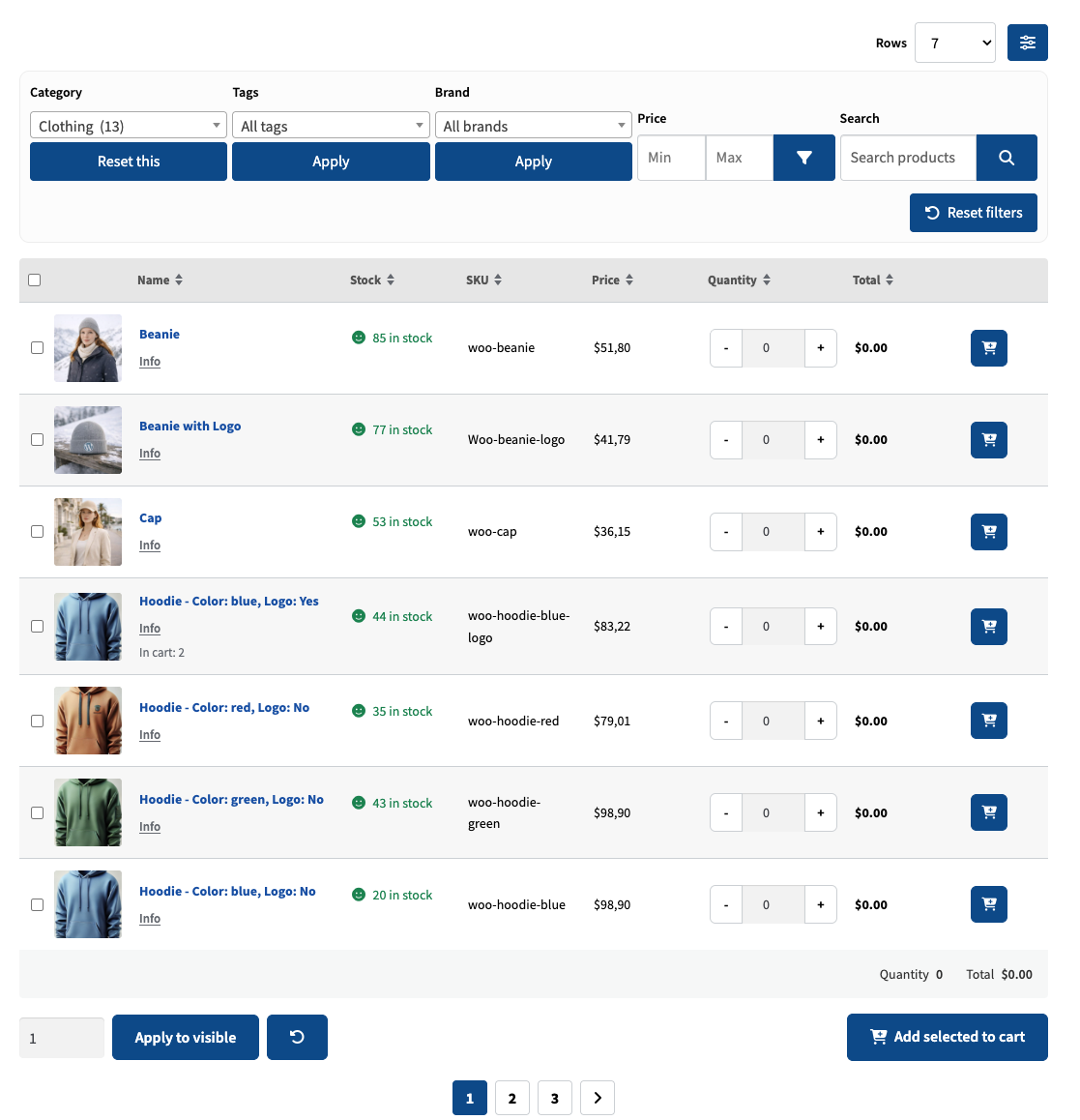This screenshot has height=1120, width=1080.
Task: Check the select-all checkbox in header
Action: (x=34, y=280)
